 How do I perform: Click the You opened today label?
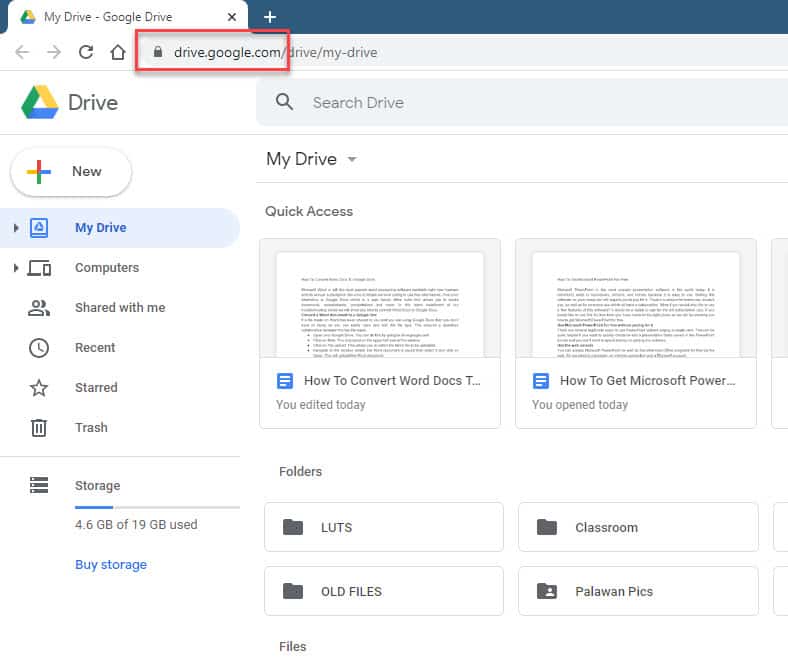click(580, 405)
